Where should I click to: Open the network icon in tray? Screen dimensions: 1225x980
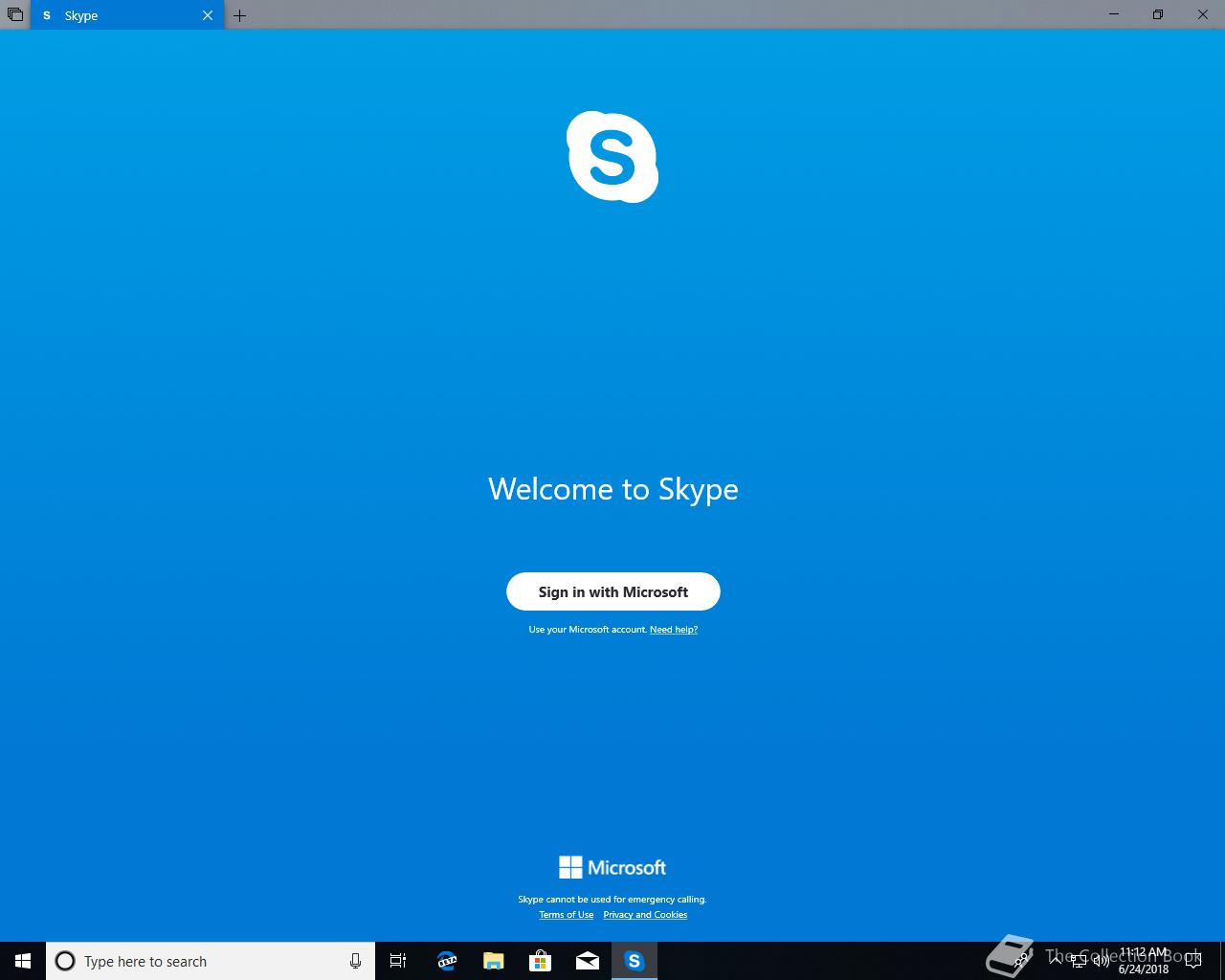pyautogui.click(x=1079, y=961)
